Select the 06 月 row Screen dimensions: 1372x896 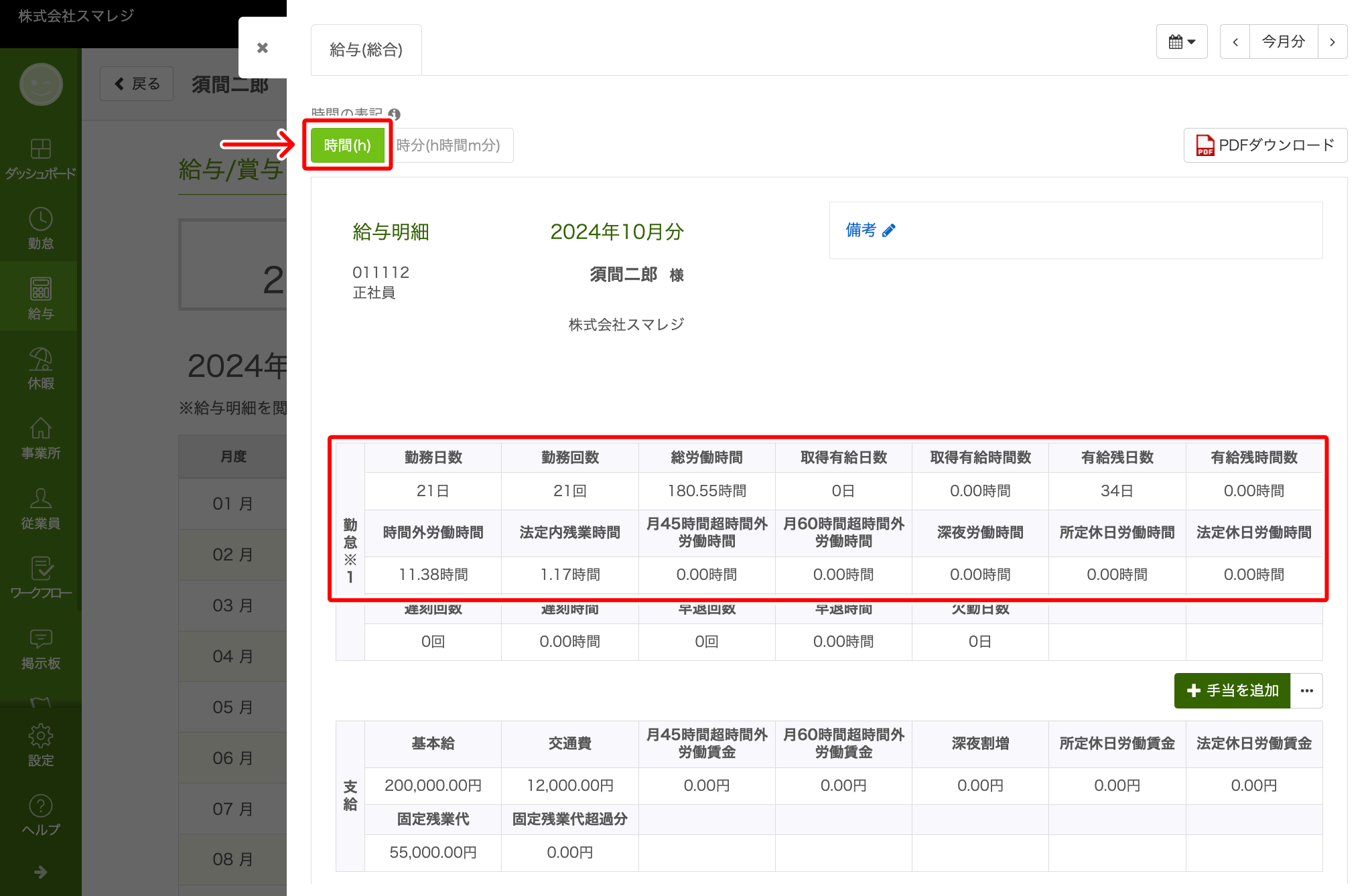coord(233,758)
